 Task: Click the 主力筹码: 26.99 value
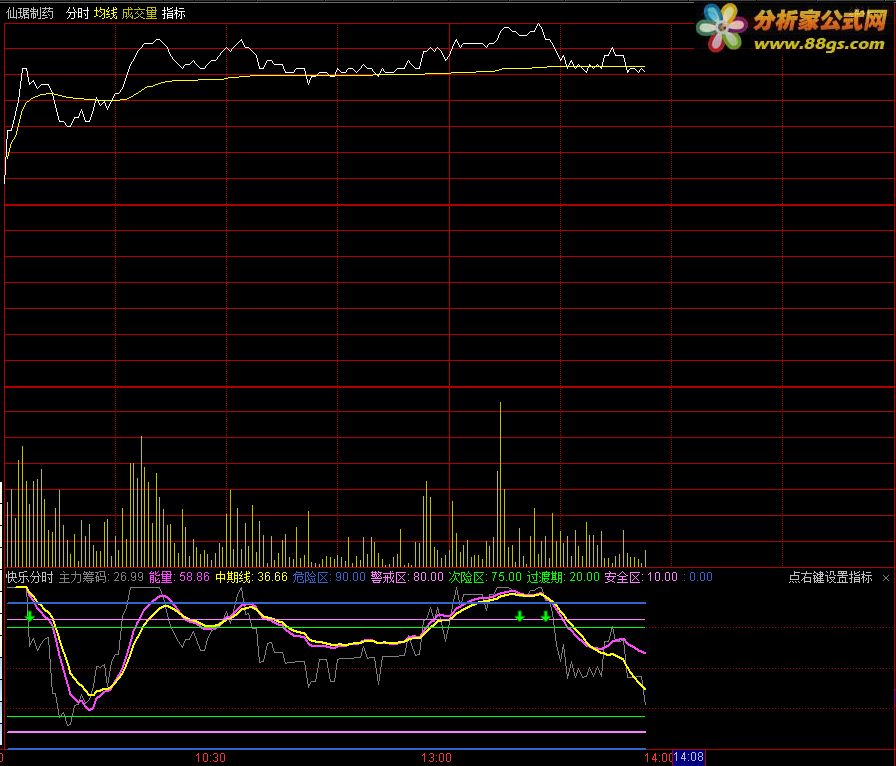[101, 577]
